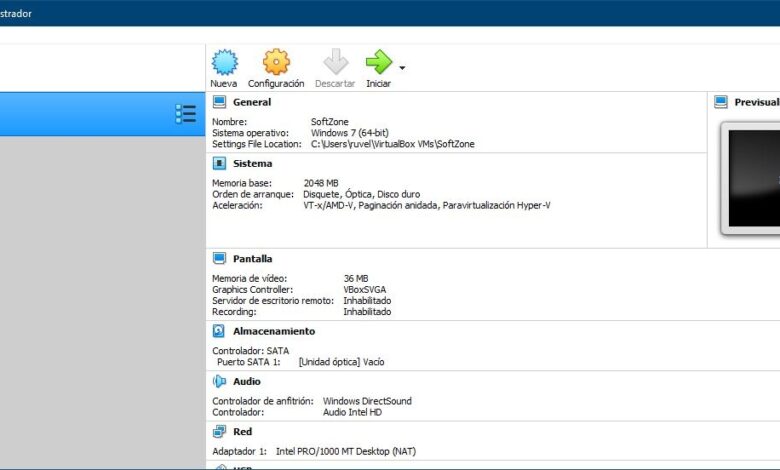
Task: Click the Puerto SATA 1 label
Action: click(x=248, y=362)
